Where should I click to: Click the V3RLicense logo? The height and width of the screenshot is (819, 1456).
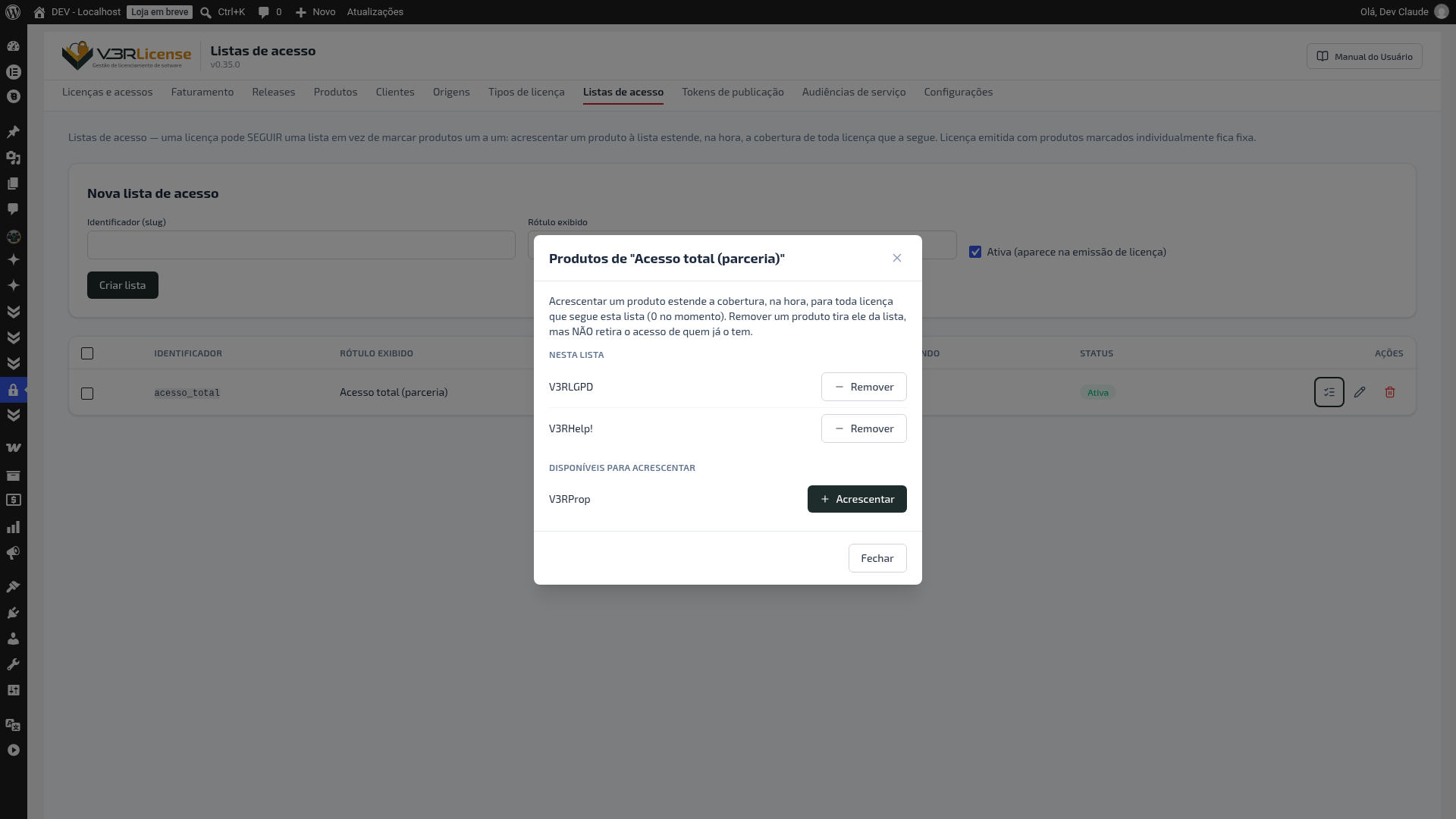pyautogui.click(x=127, y=55)
